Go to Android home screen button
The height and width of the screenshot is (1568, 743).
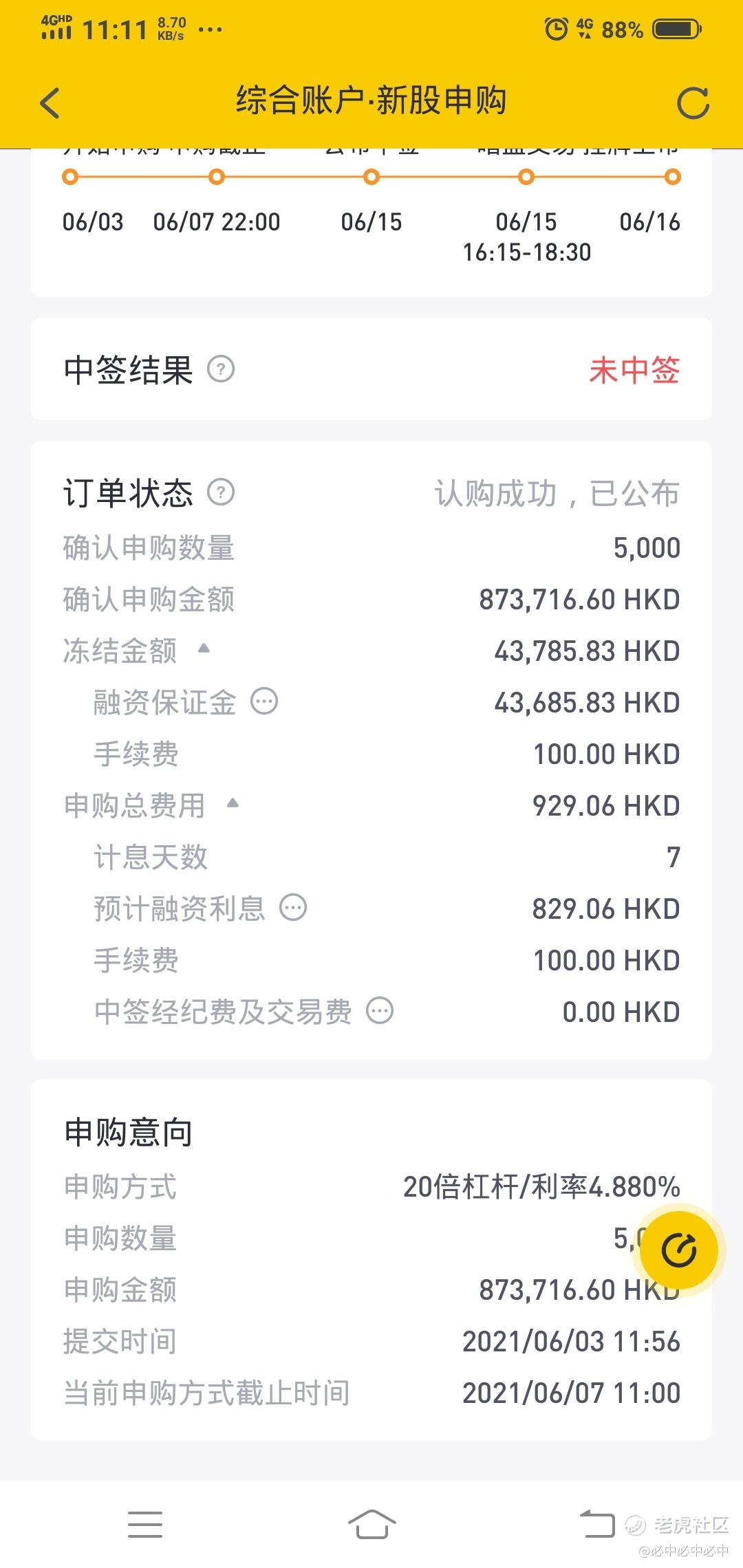(x=371, y=1525)
